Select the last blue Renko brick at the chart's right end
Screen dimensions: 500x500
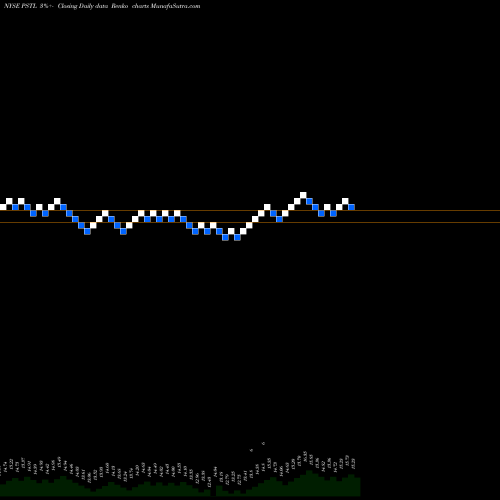click(x=351, y=207)
